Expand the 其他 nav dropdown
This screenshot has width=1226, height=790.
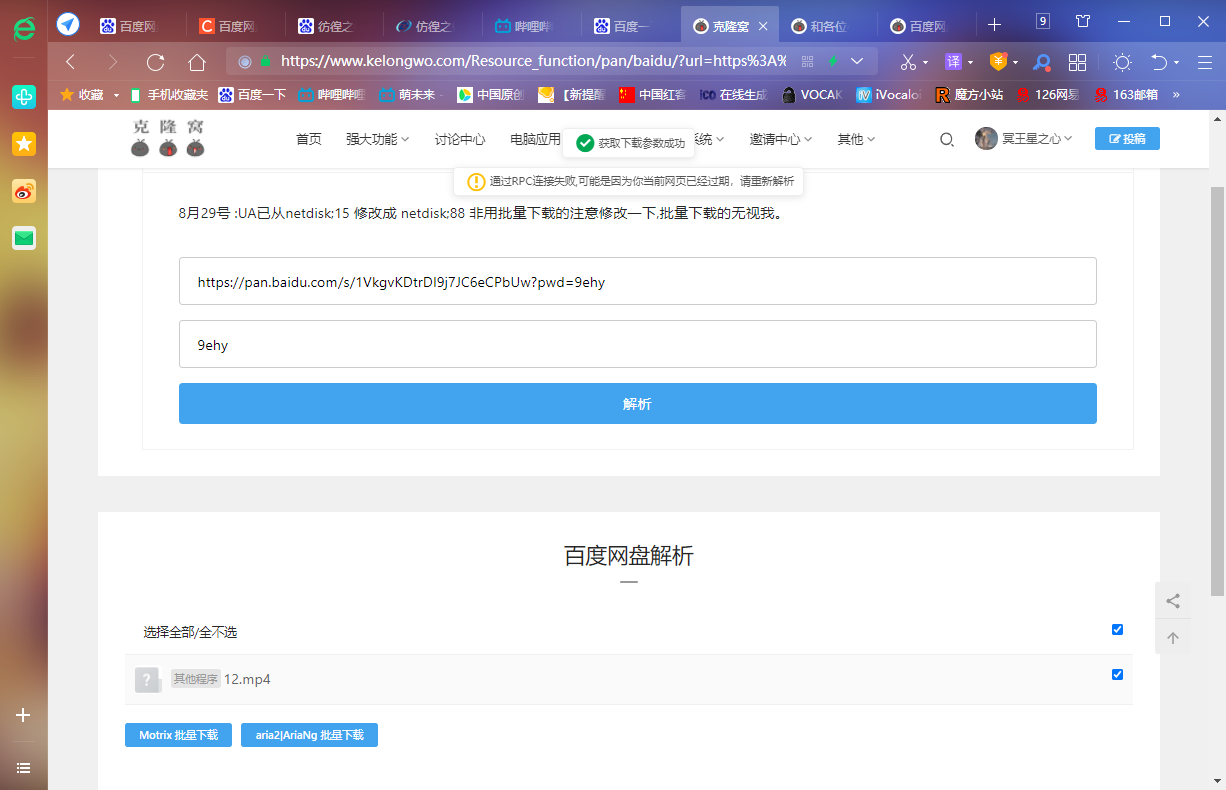pos(856,139)
